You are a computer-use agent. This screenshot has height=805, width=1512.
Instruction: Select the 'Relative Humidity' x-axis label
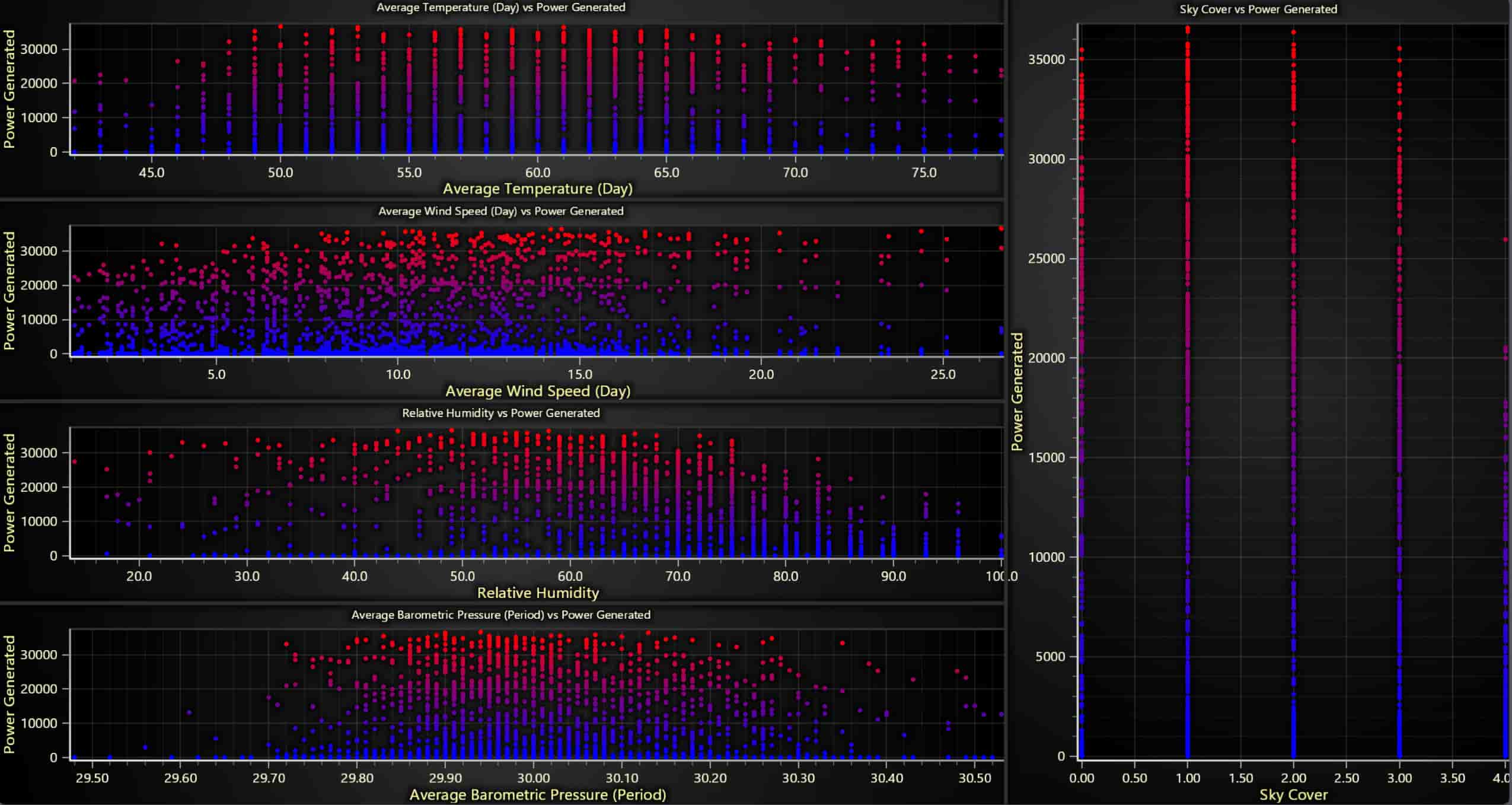click(537, 592)
